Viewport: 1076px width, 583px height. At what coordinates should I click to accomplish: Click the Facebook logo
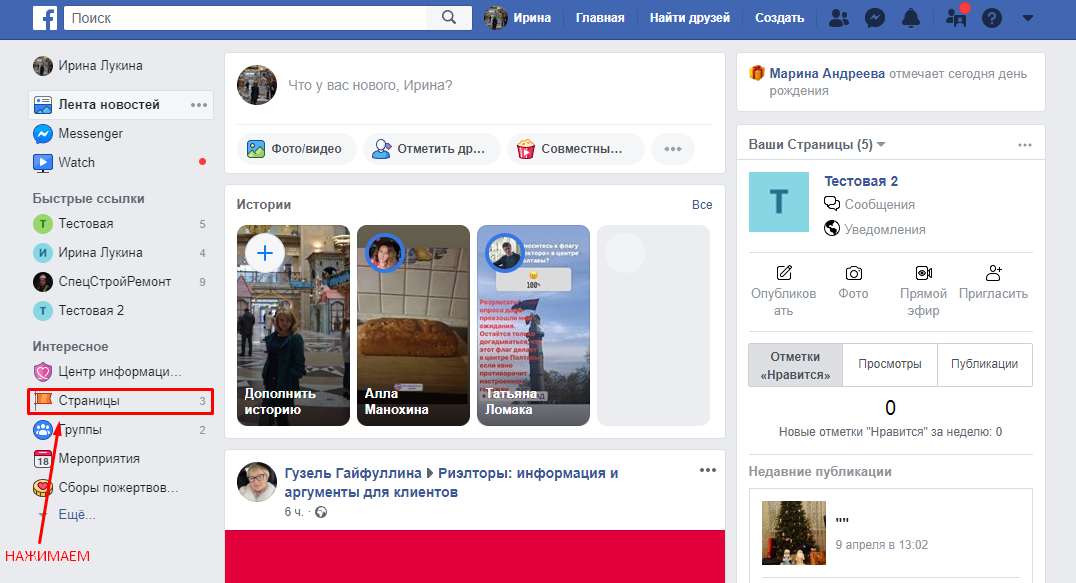[45, 17]
